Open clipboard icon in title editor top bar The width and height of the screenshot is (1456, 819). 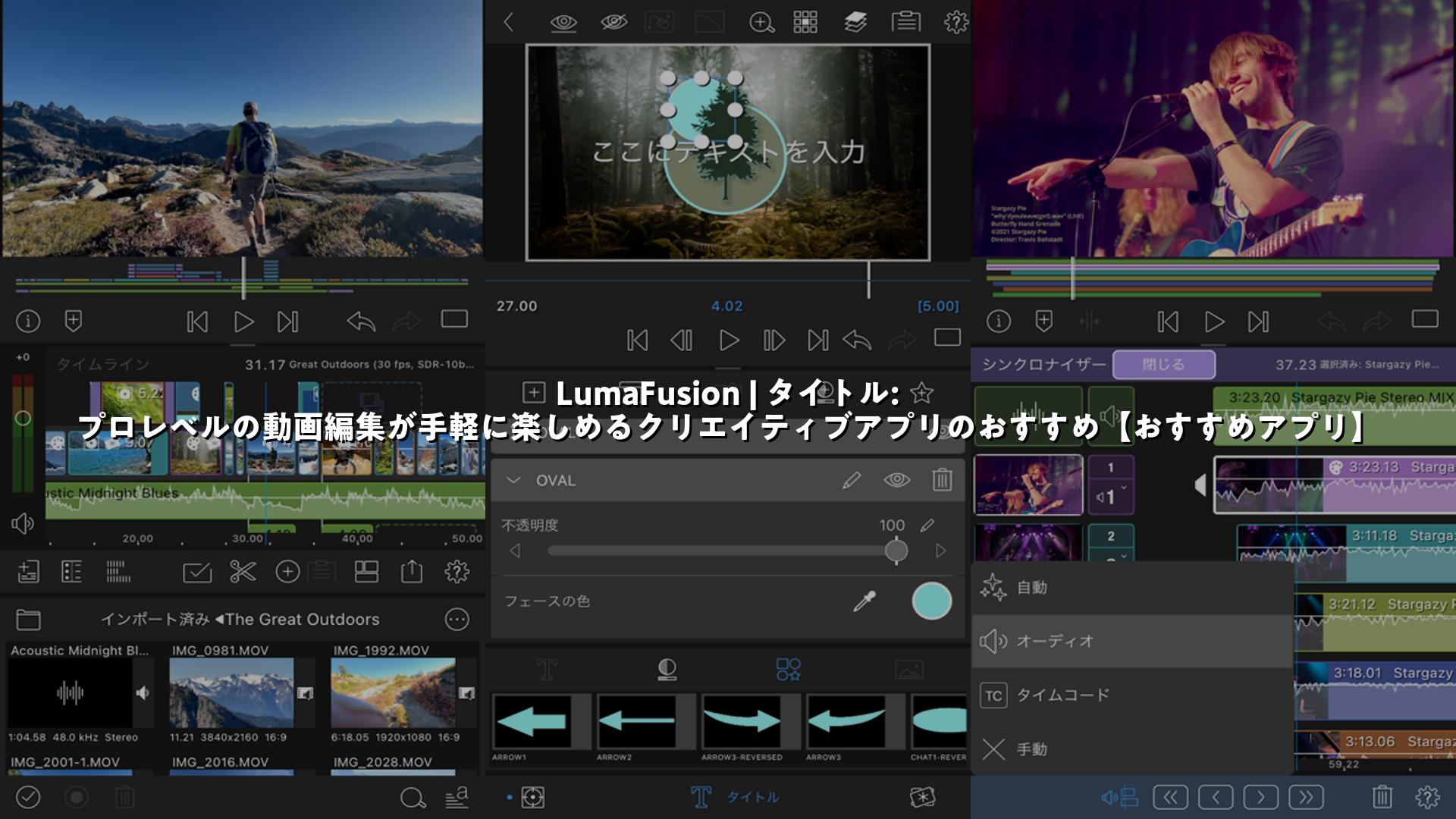click(905, 21)
